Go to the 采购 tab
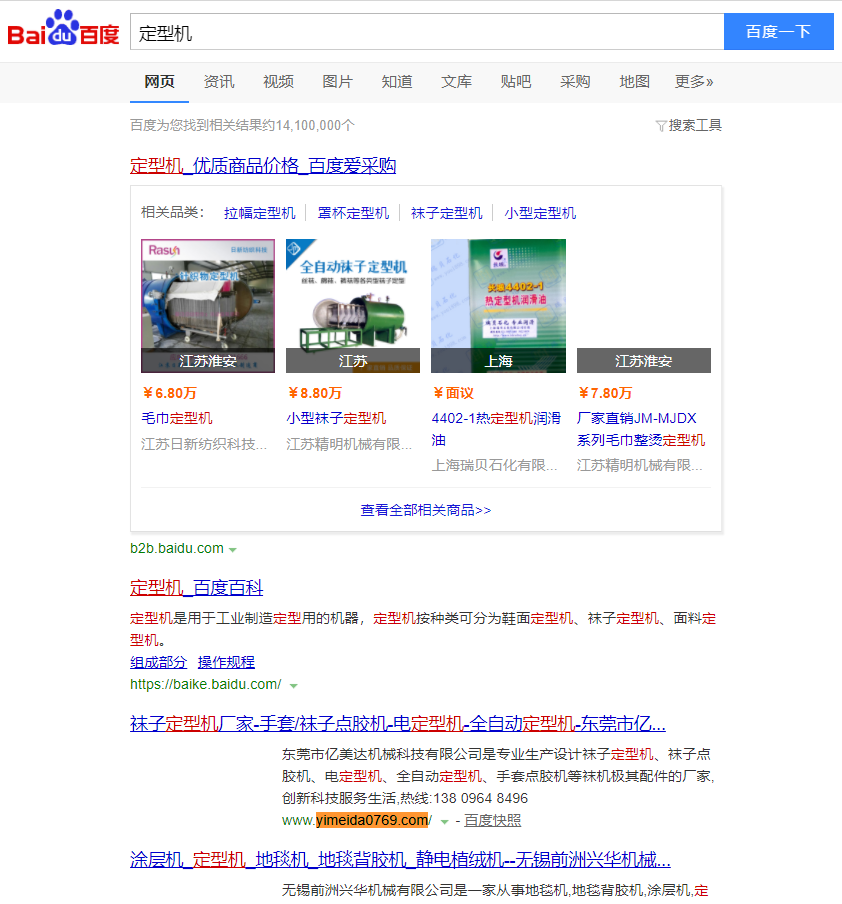The image size is (842, 904). (575, 82)
